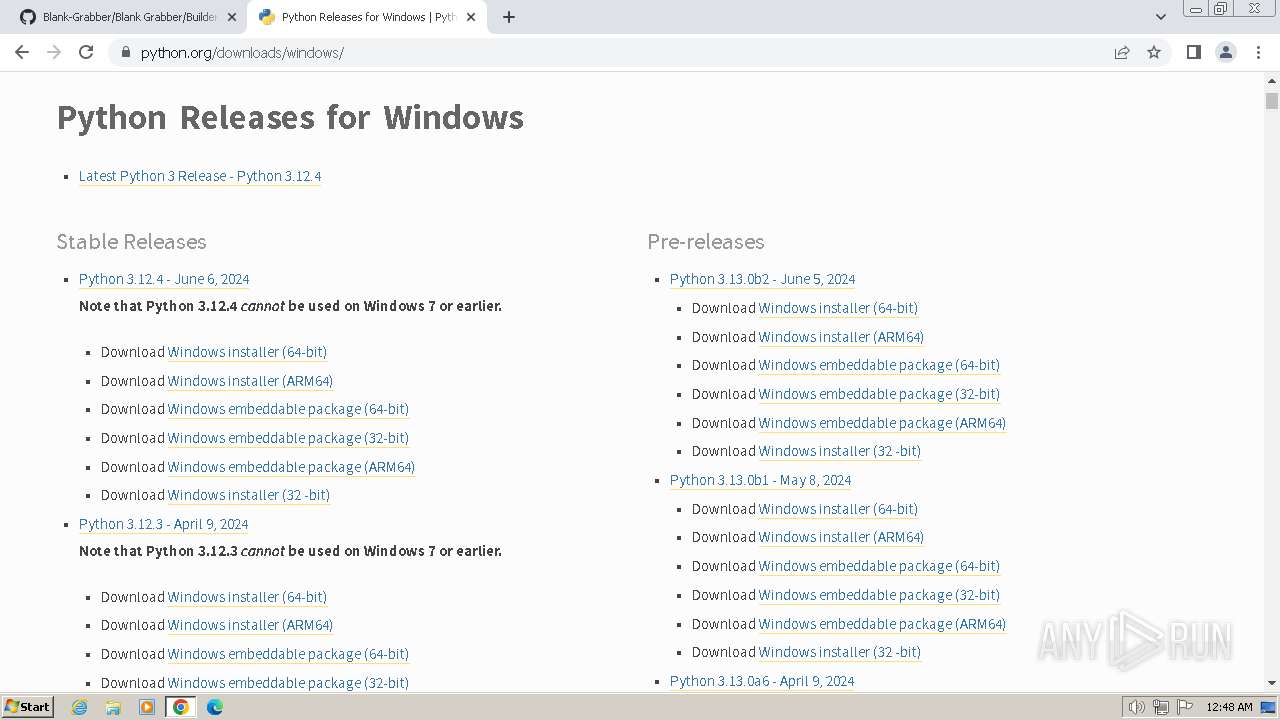Download 3.12.3 Windows embeddable package (32-bit)
The height and width of the screenshot is (720, 1280).
tap(288, 683)
